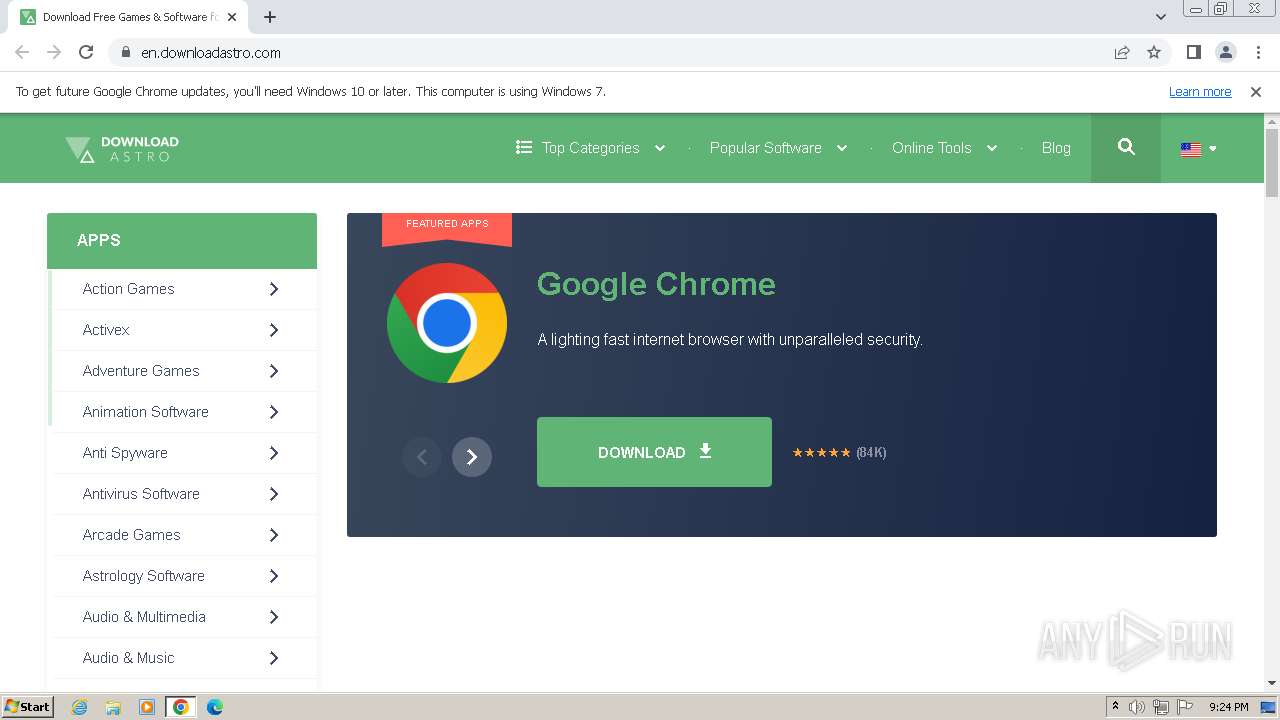
Task: Expand the Audio & Multimedia chevron
Action: 274,617
